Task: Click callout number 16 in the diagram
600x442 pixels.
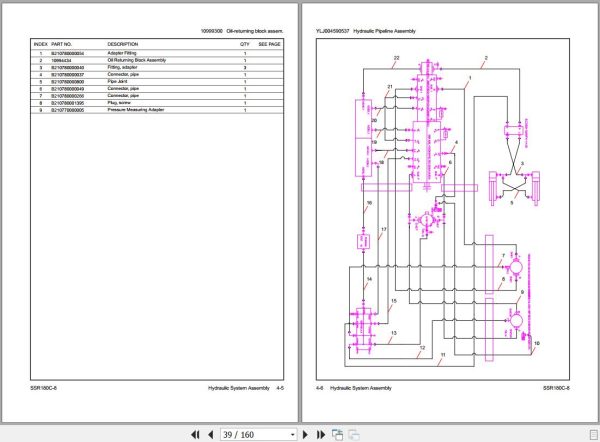Action: coord(369,203)
